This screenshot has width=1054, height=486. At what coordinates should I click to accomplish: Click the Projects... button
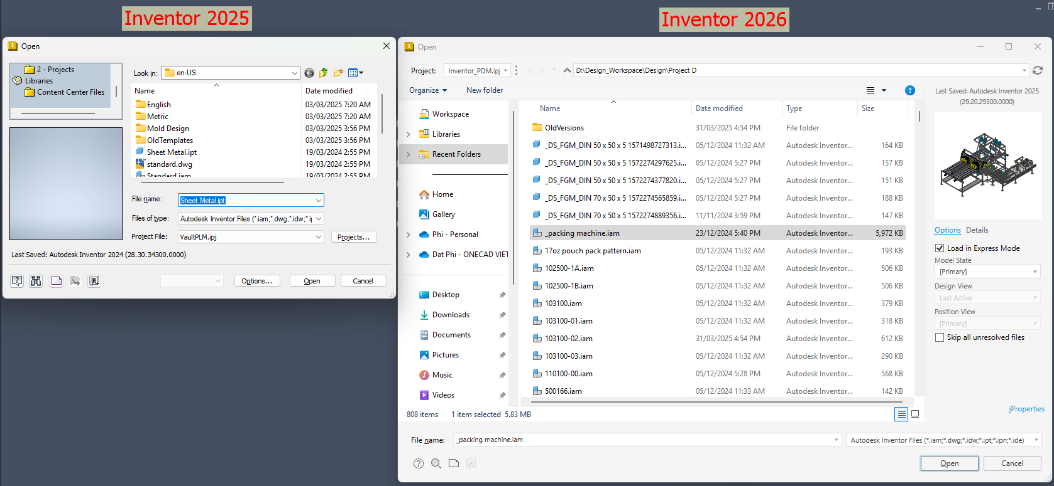click(354, 237)
